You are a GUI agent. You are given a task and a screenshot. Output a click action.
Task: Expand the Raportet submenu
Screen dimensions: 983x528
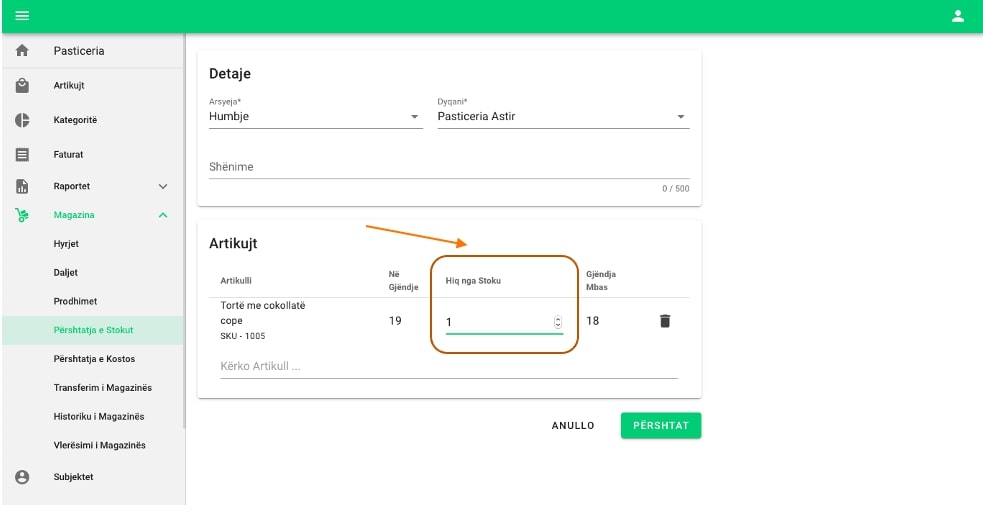pos(163,186)
